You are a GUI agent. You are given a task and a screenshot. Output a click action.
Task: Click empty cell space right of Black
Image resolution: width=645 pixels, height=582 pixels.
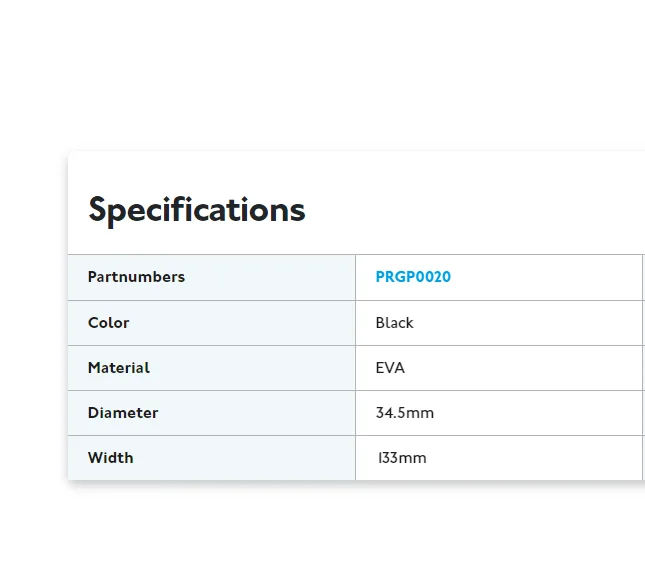529,323
